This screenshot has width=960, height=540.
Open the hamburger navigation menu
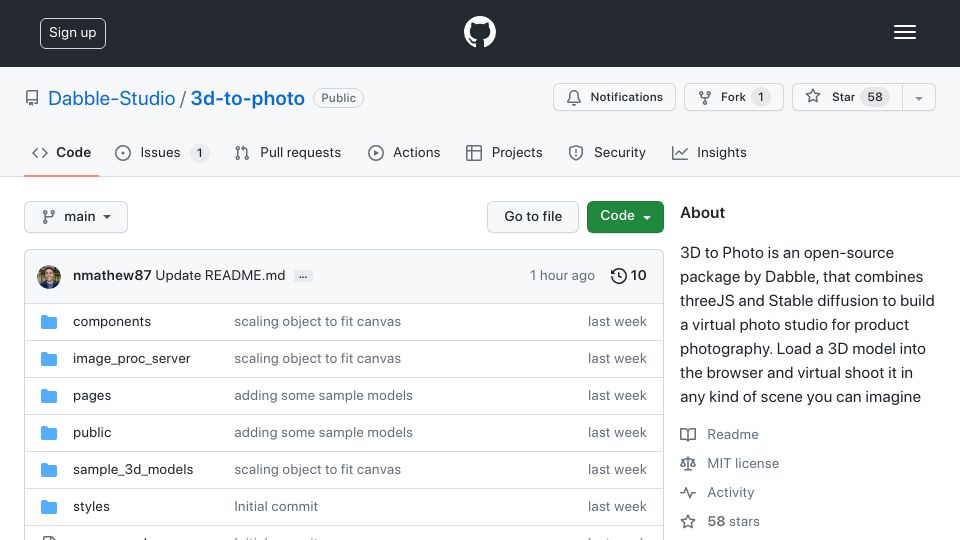click(904, 32)
